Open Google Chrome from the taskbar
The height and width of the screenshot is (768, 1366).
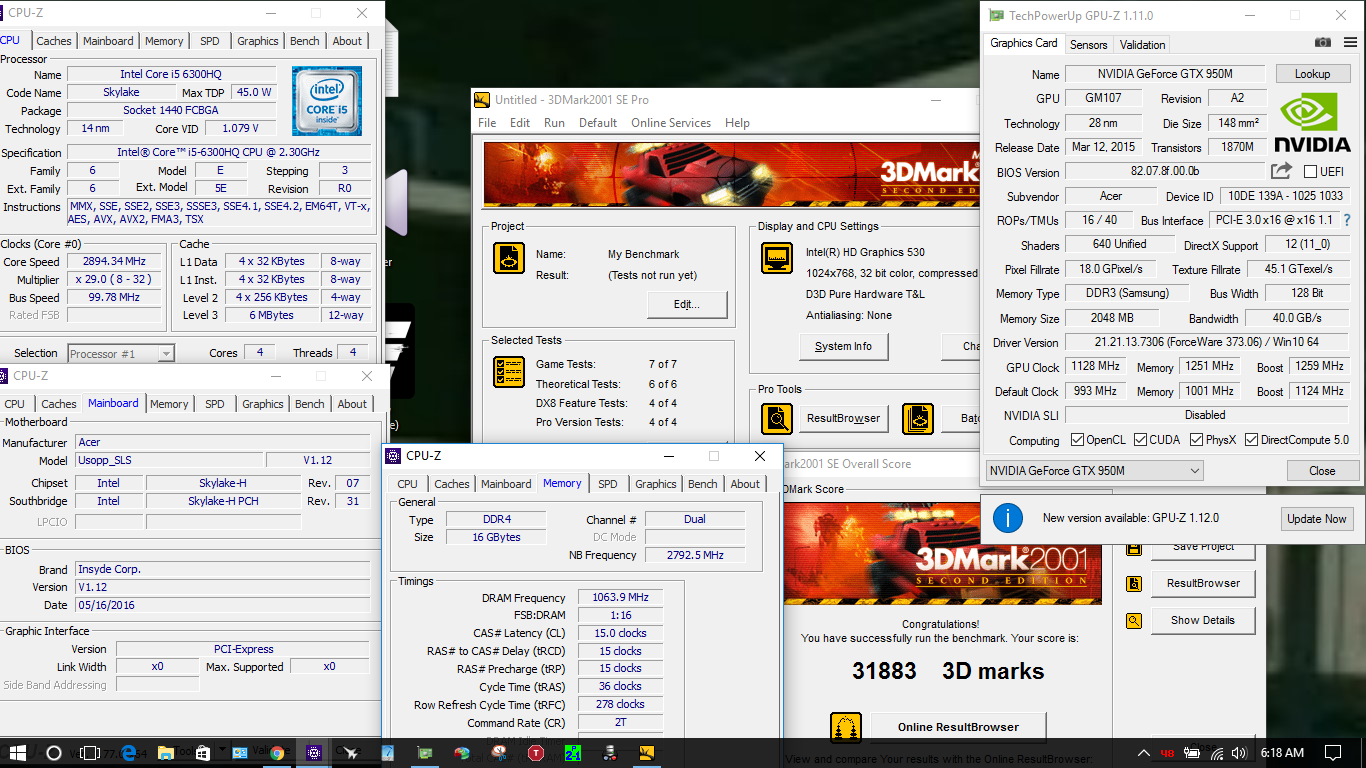click(x=276, y=753)
